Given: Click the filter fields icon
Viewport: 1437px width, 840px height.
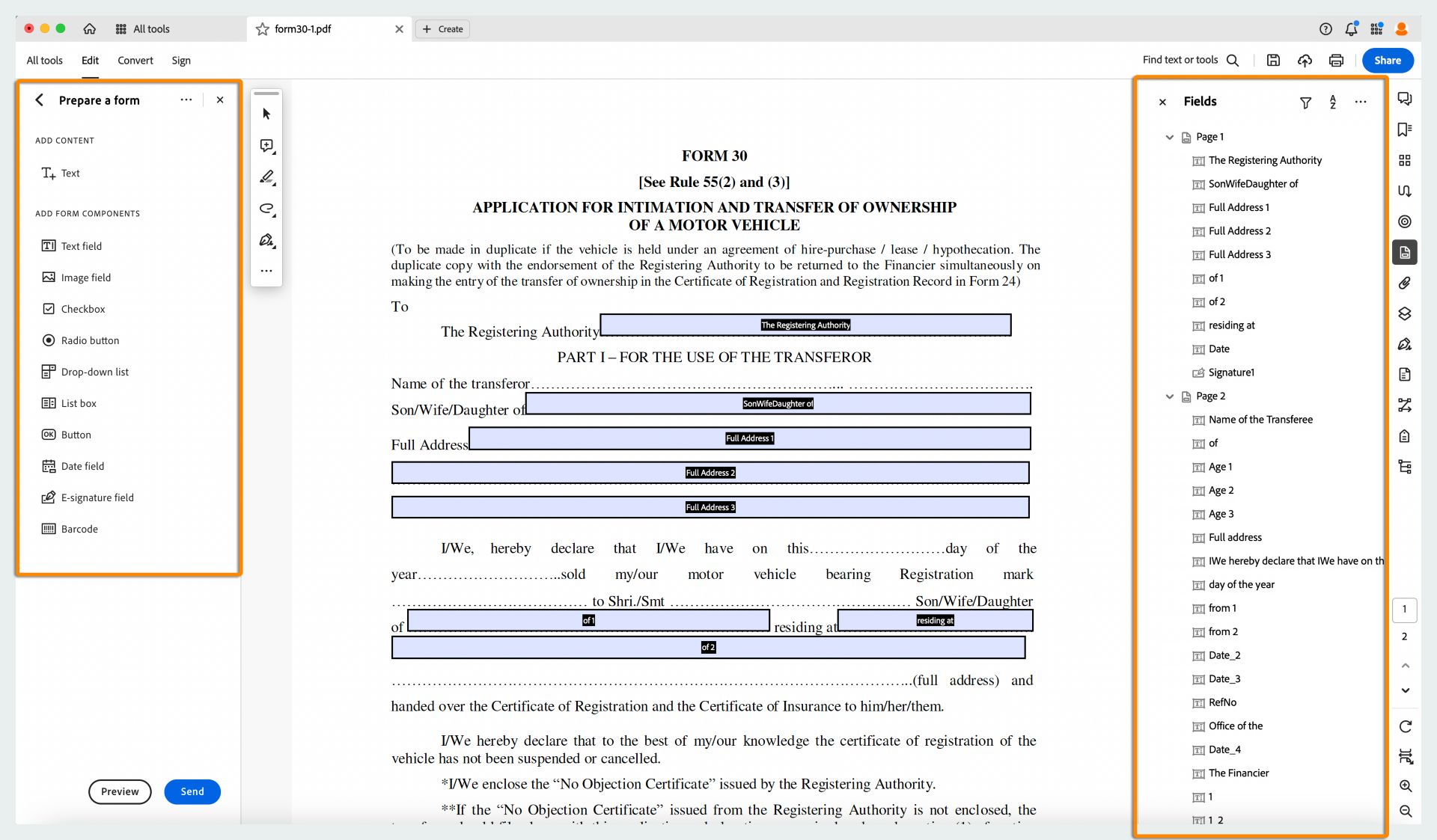Looking at the screenshot, I should tap(1305, 102).
